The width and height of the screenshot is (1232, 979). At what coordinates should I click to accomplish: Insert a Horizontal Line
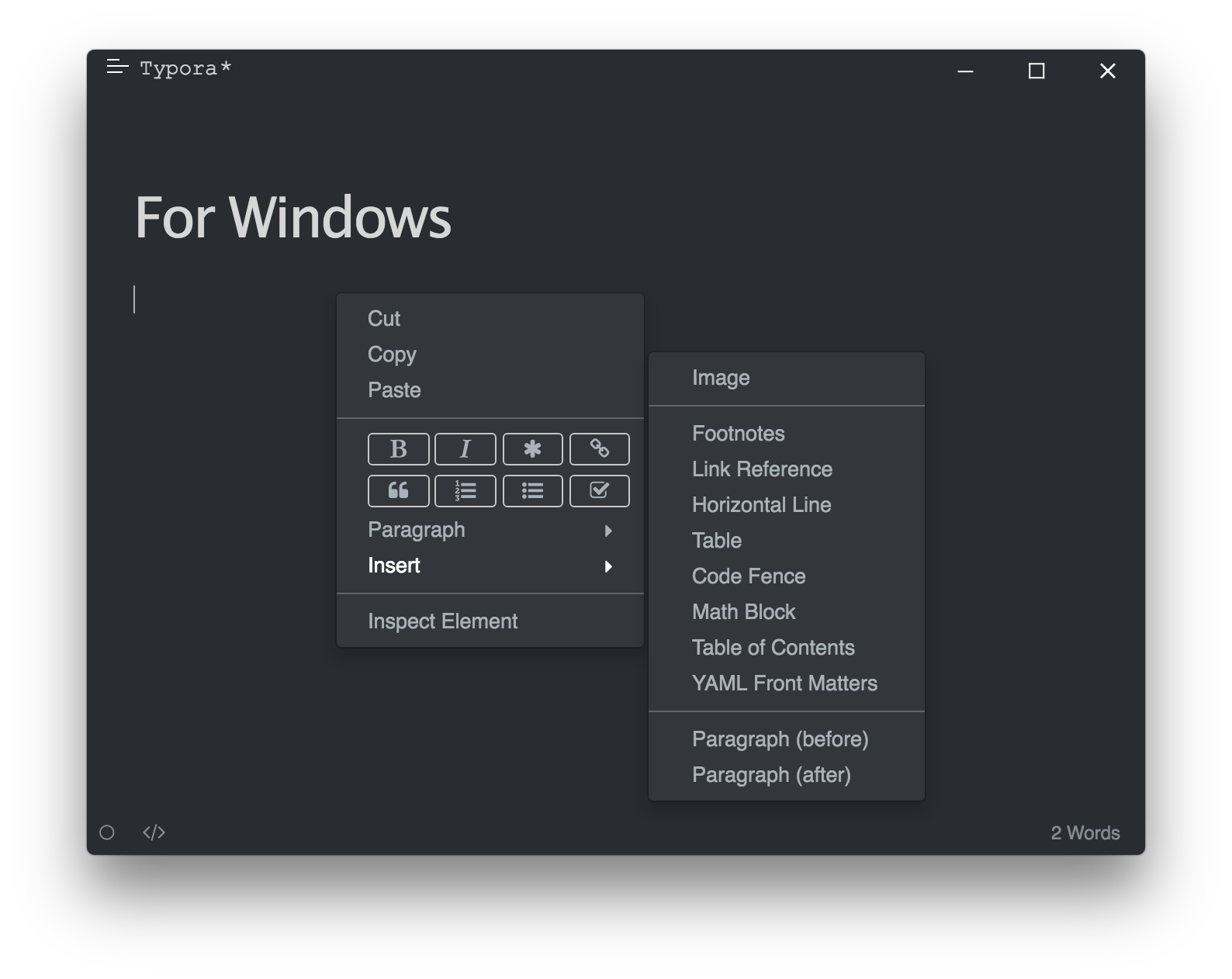coord(787,505)
